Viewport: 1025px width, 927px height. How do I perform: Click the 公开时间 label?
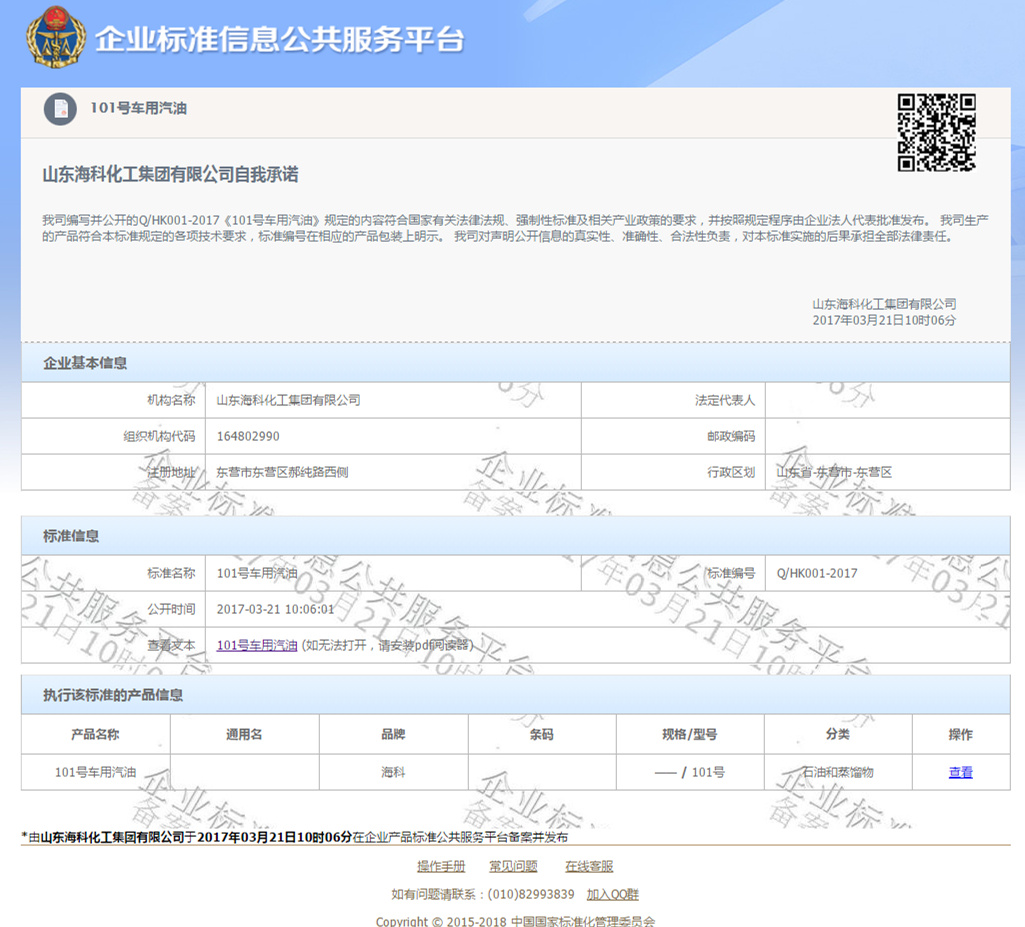point(171,609)
